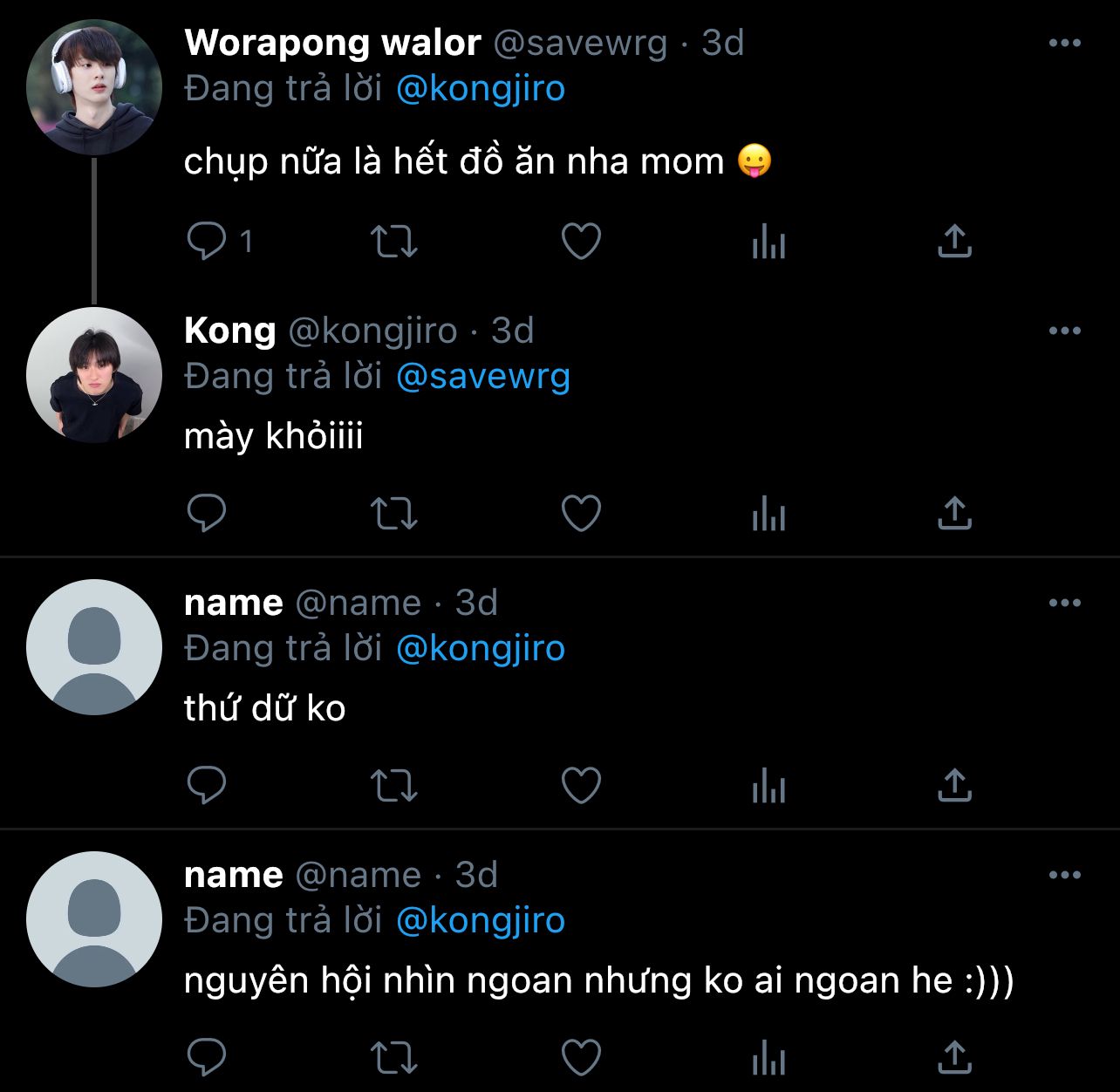Share Kong's 'mày khỏiiii' reply
Image resolution: width=1120 pixels, height=1092 pixels.
(954, 513)
